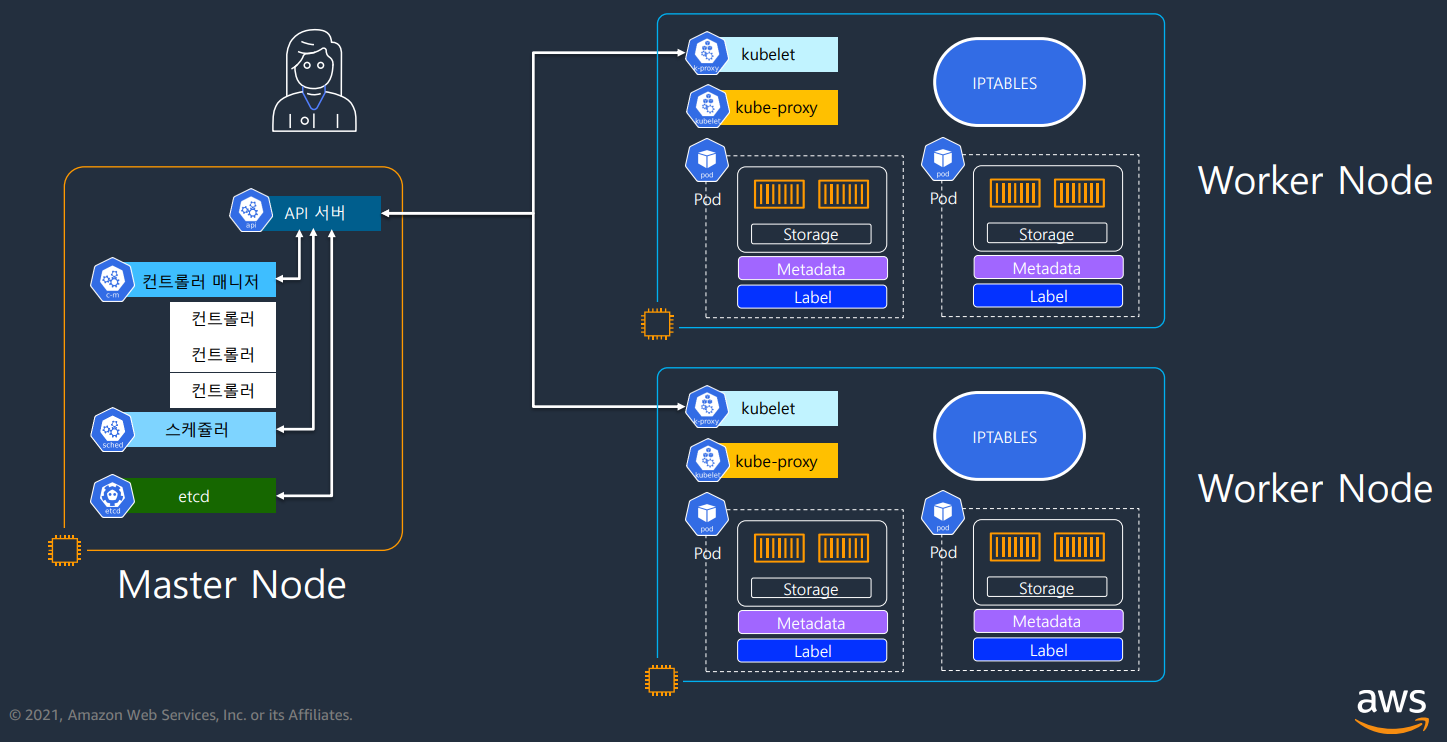Select the kube-proxy box in upper Worker Node

point(775,108)
